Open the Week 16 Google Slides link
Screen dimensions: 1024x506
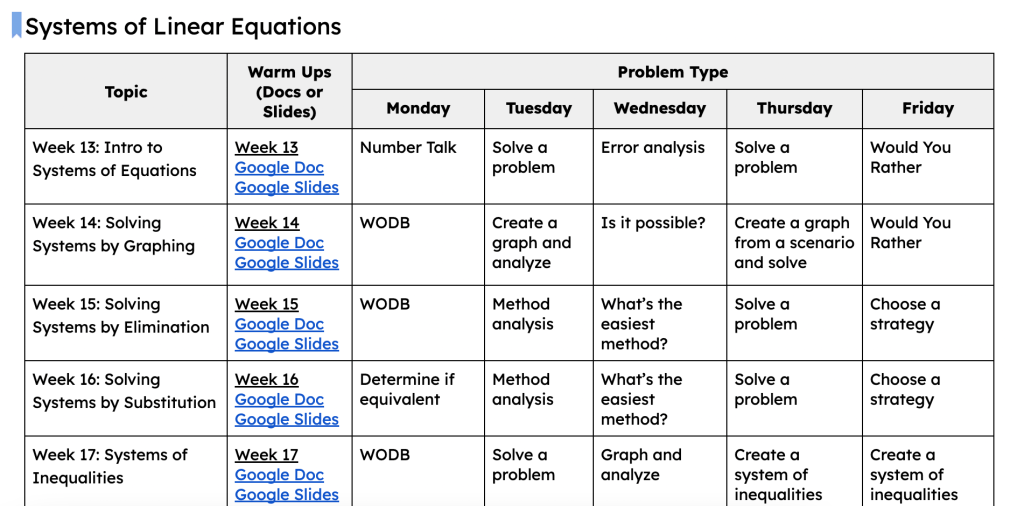click(286, 419)
